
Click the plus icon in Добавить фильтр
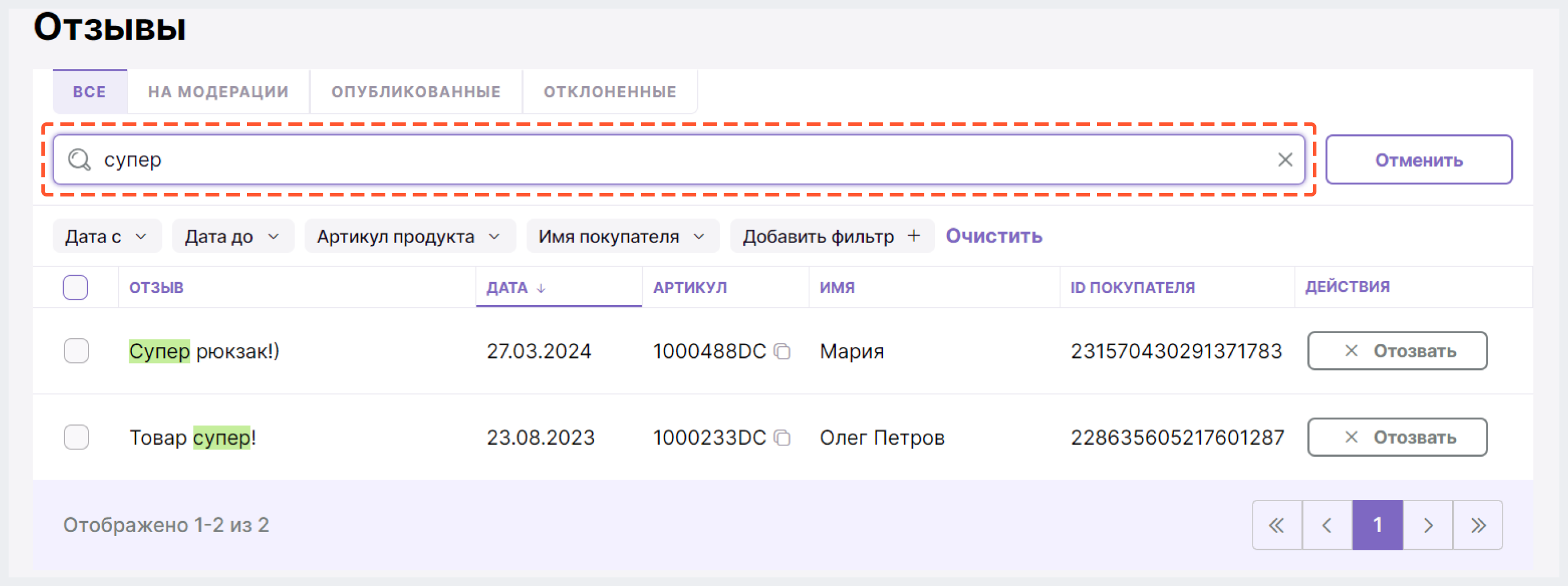click(914, 236)
